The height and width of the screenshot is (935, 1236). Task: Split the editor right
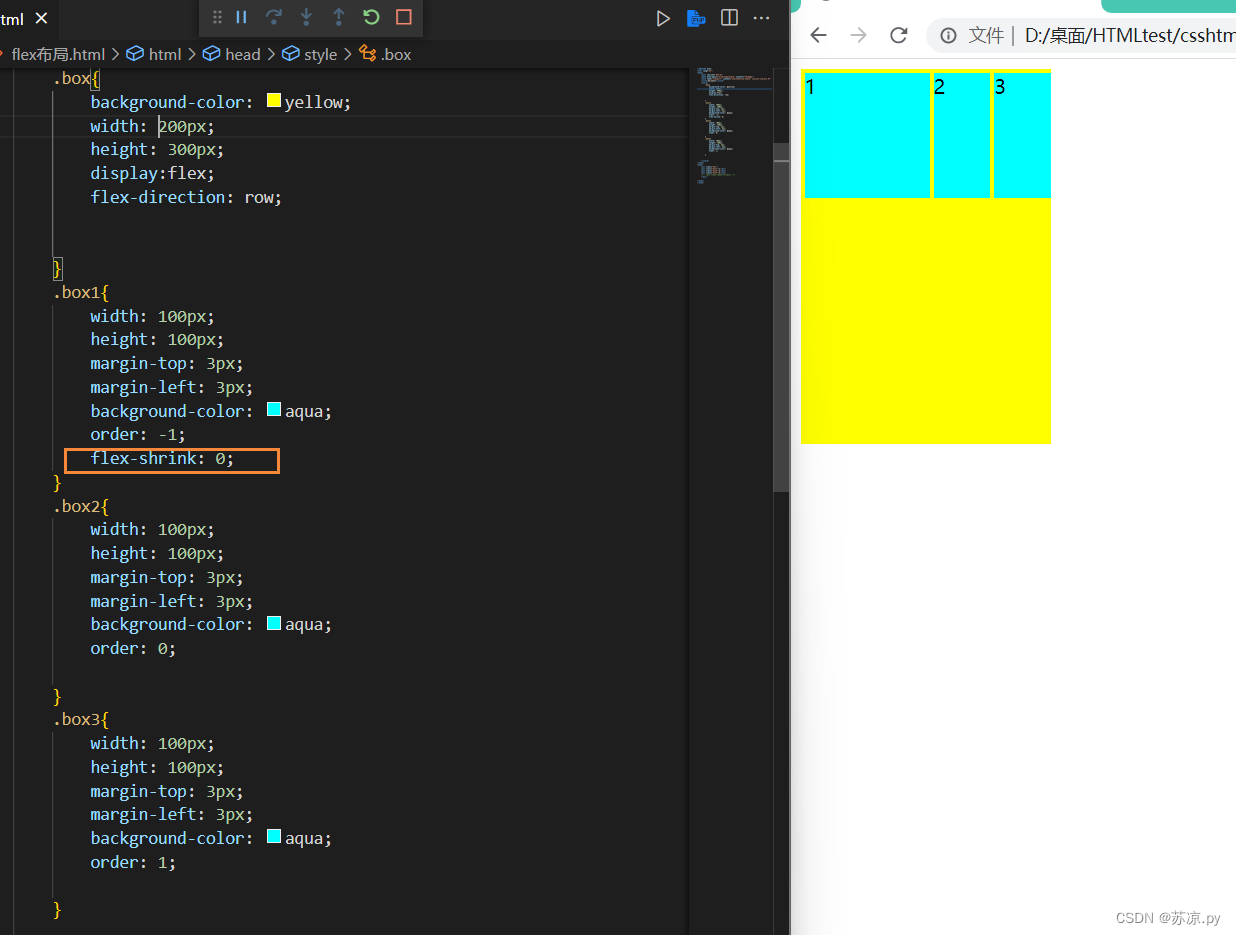pos(729,18)
